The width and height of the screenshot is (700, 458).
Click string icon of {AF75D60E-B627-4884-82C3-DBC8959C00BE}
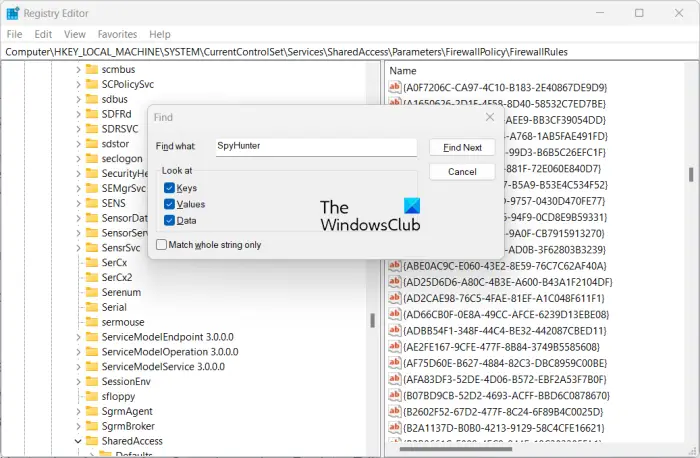[x=394, y=363]
